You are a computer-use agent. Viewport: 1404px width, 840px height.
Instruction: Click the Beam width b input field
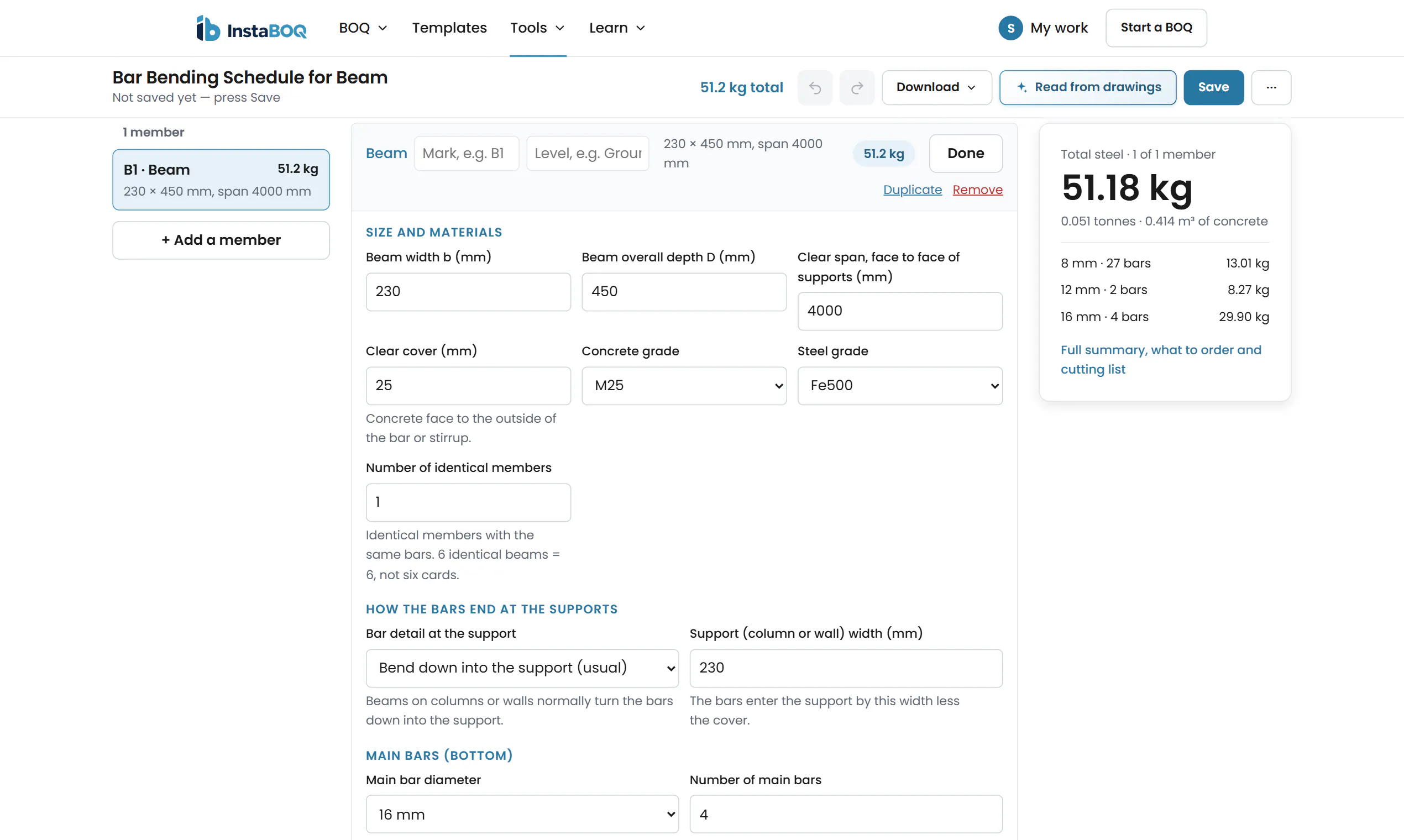[468, 291]
